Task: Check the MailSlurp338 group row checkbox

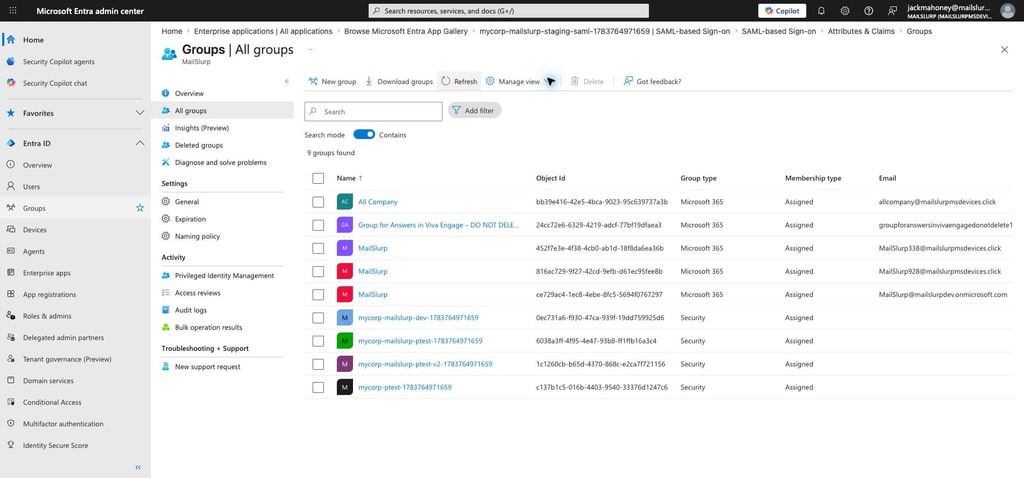Action: 318,248
